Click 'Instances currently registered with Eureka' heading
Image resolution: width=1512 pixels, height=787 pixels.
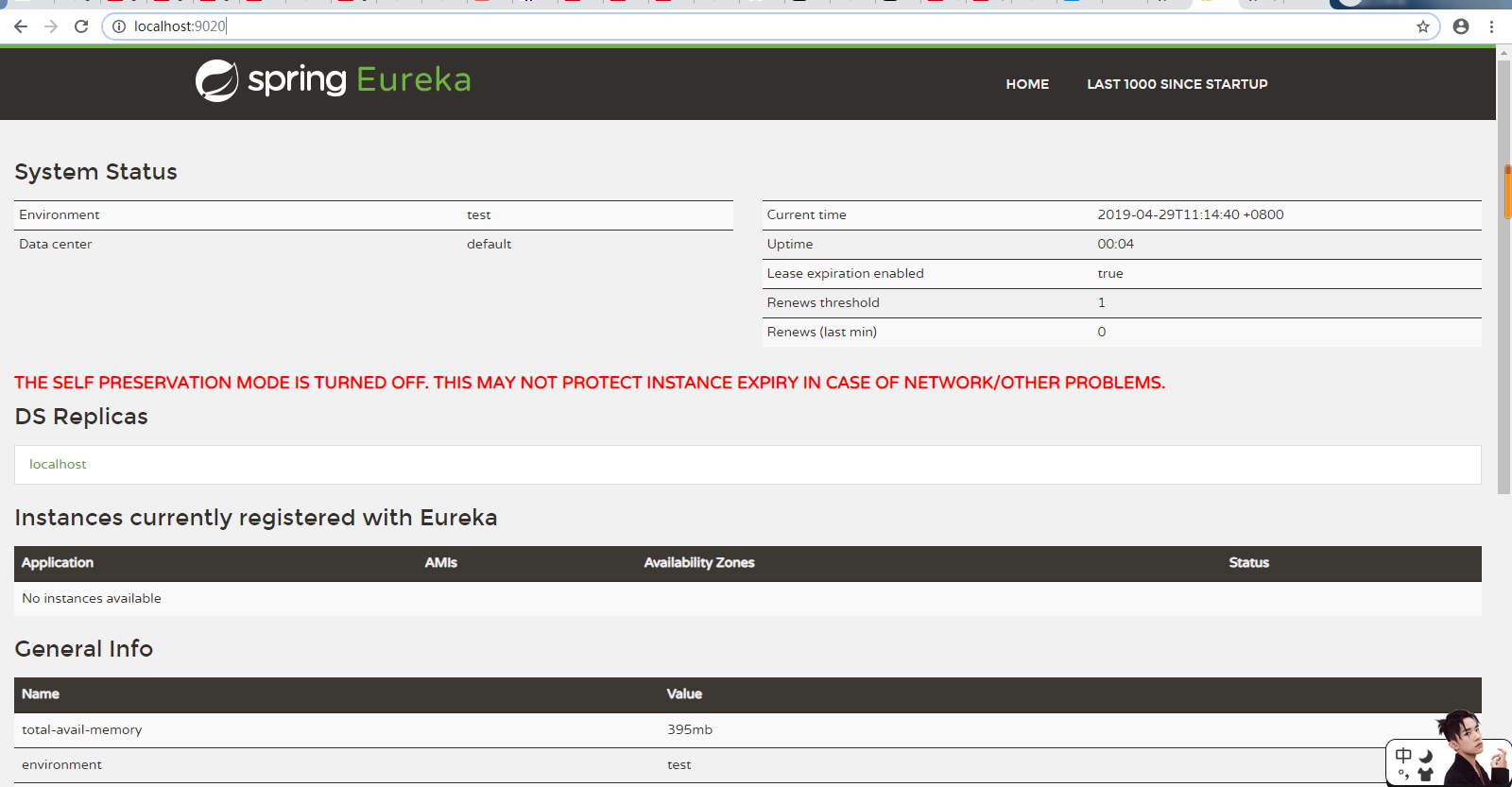point(256,518)
